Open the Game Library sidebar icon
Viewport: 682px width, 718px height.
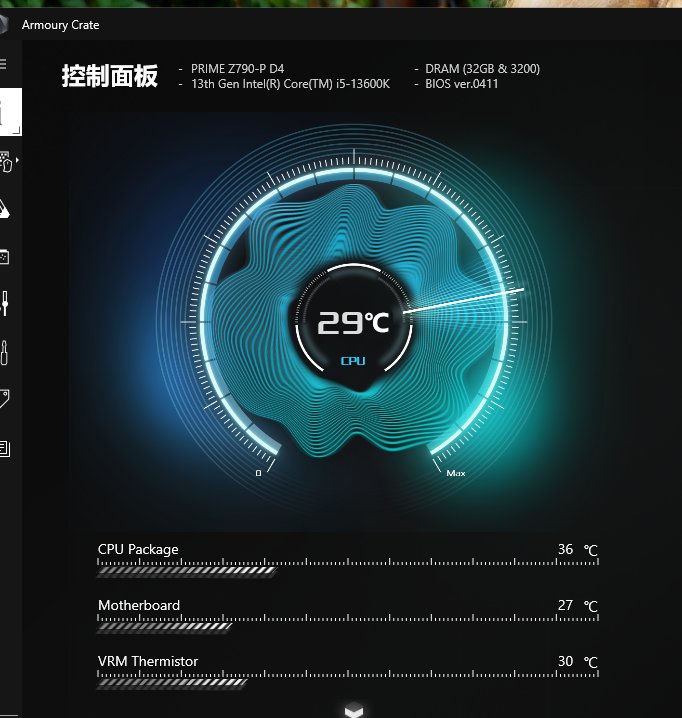tap(5, 257)
